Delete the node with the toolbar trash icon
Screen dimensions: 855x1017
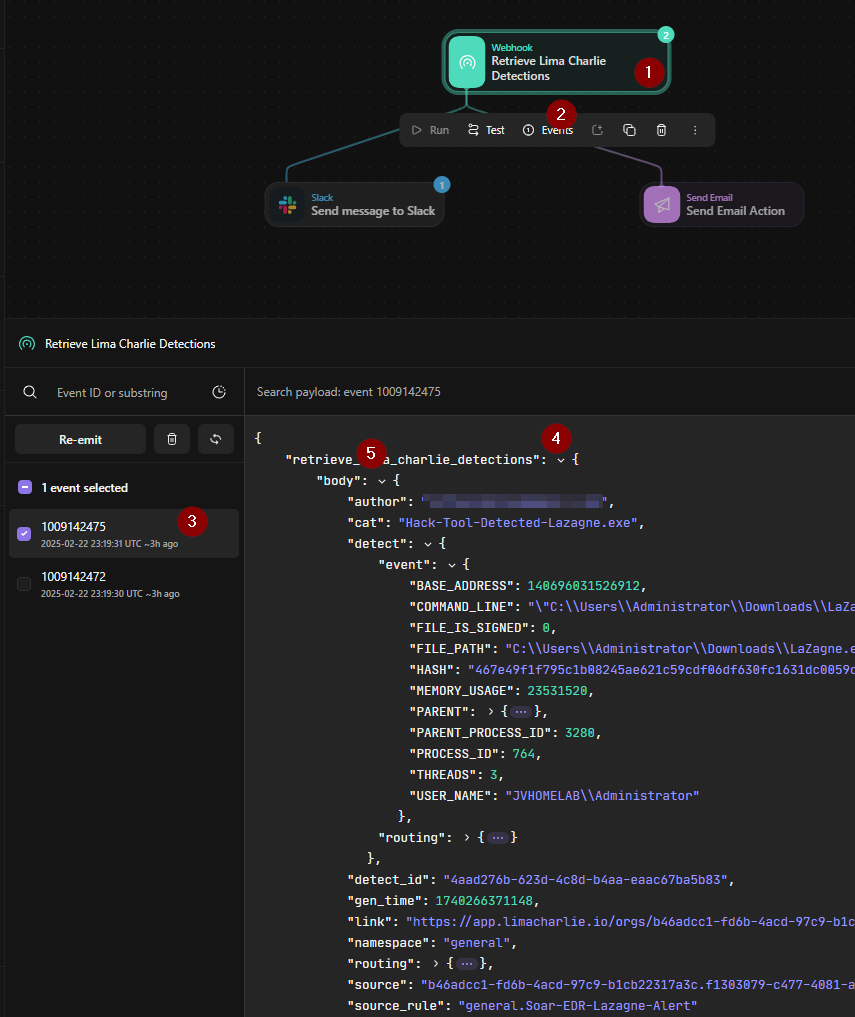pyautogui.click(x=661, y=130)
